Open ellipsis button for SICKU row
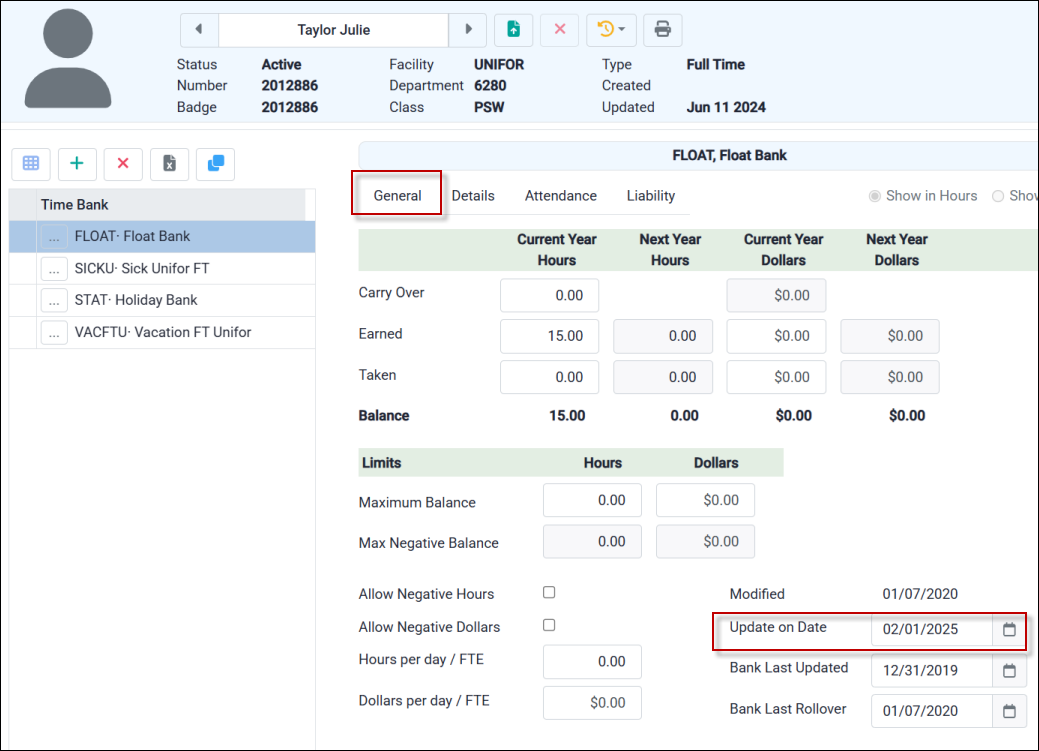This screenshot has height=751, width=1039. point(54,268)
